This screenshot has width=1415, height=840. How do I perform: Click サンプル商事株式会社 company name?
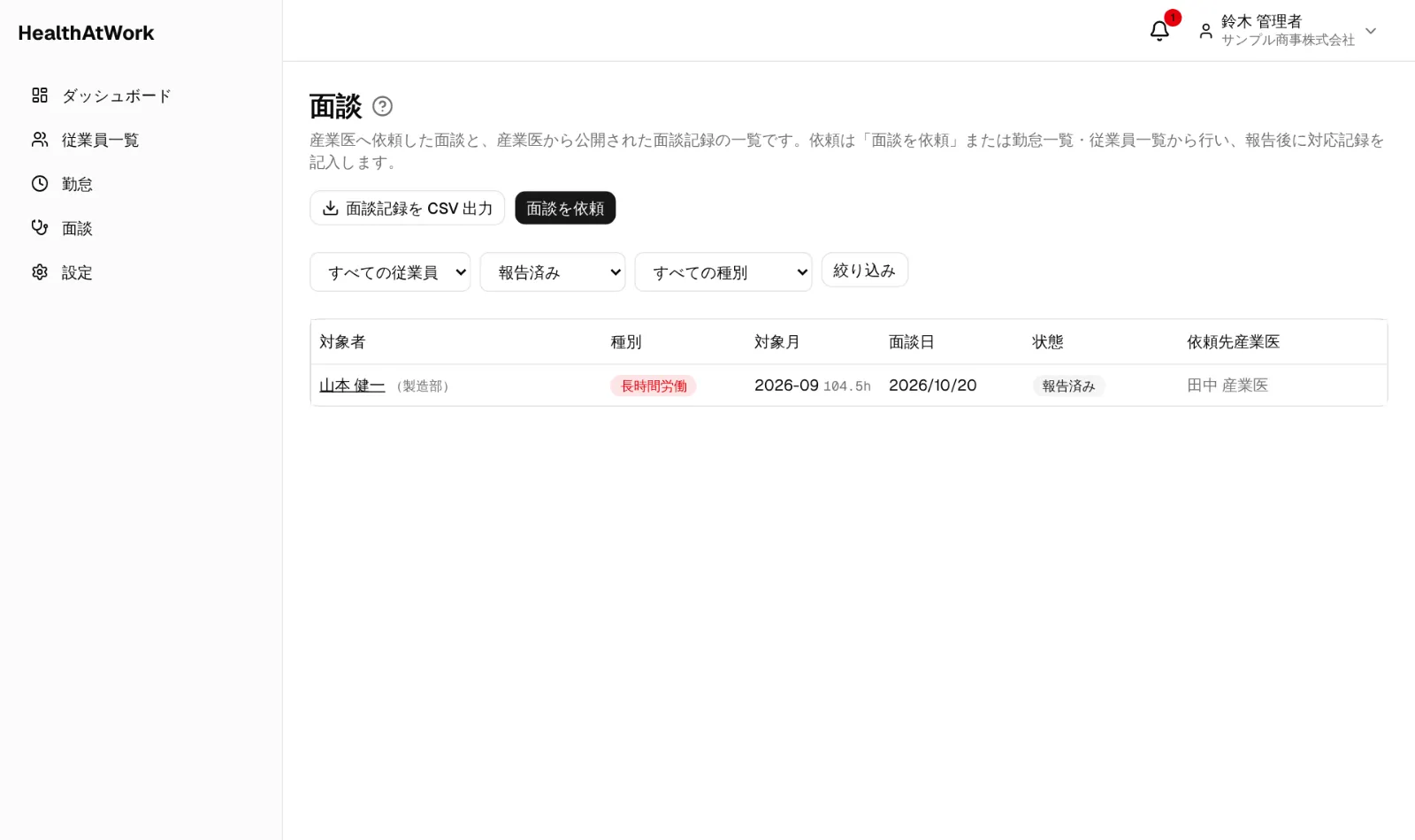click(1288, 40)
